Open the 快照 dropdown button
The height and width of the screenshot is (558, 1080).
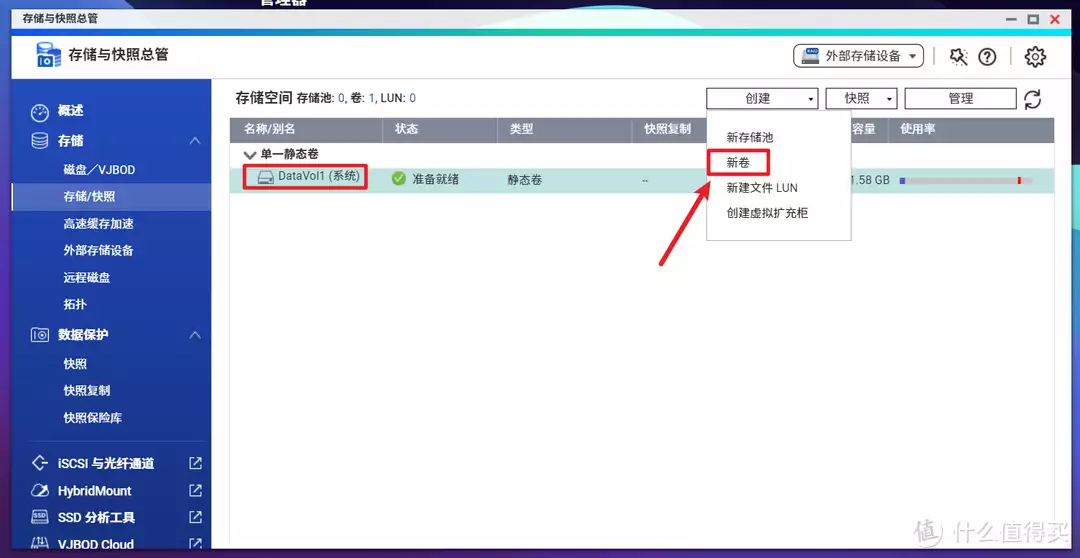tap(861, 99)
